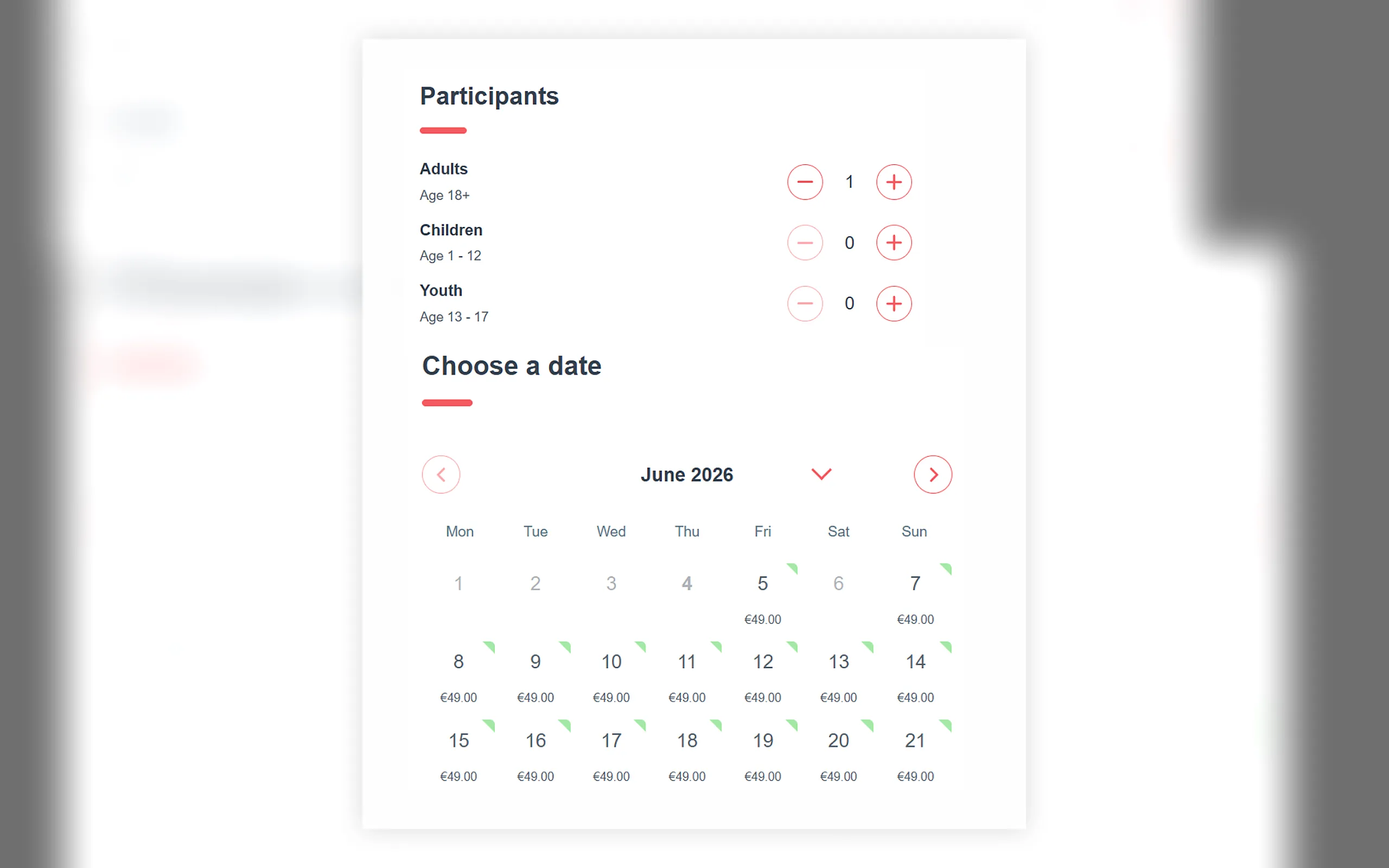Go to the next month
Image resolution: width=1389 pixels, height=868 pixels.
pyautogui.click(x=933, y=475)
